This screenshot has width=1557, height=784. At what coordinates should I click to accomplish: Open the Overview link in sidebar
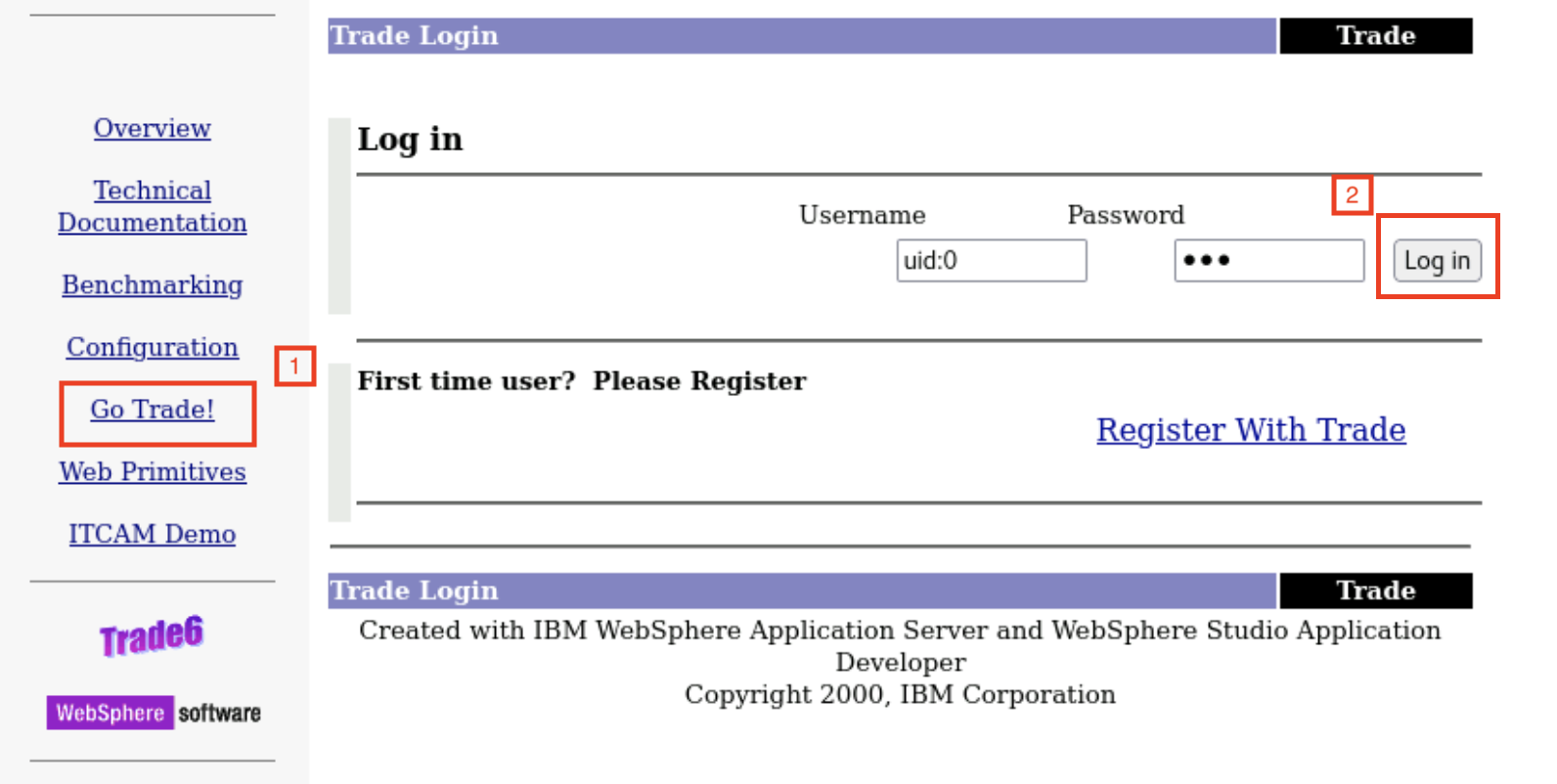tap(152, 128)
